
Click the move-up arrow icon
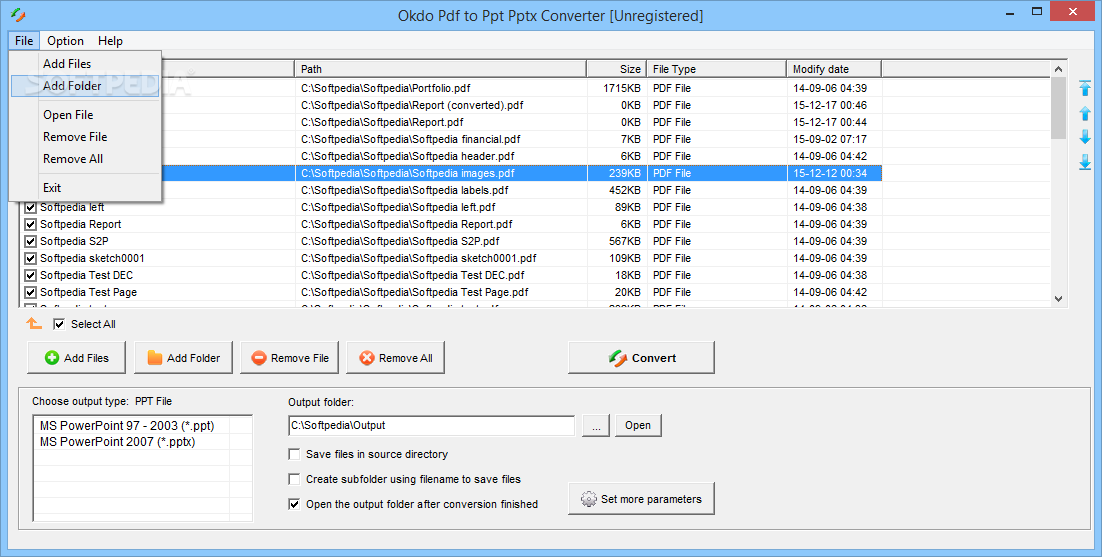pos(1085,113)
